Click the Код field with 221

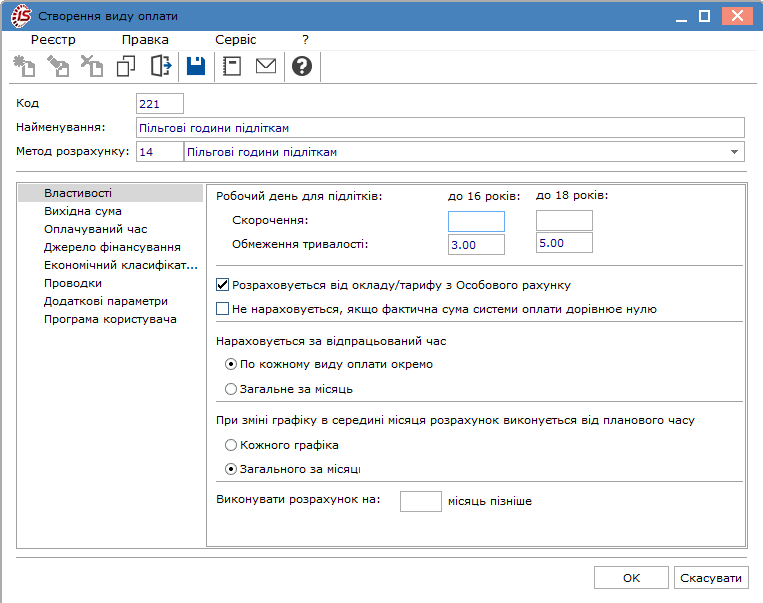[160, 104]
